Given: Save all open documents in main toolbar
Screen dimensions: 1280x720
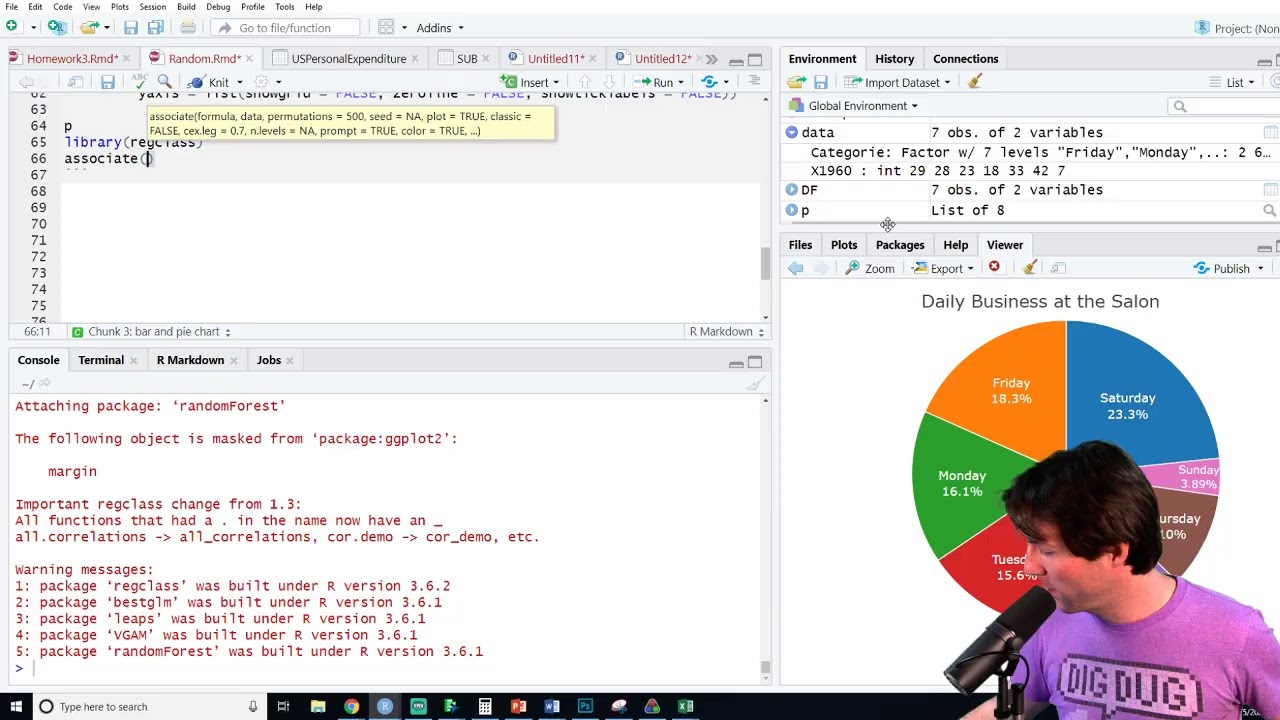Looking at the screenshot, I should point(155,27).
